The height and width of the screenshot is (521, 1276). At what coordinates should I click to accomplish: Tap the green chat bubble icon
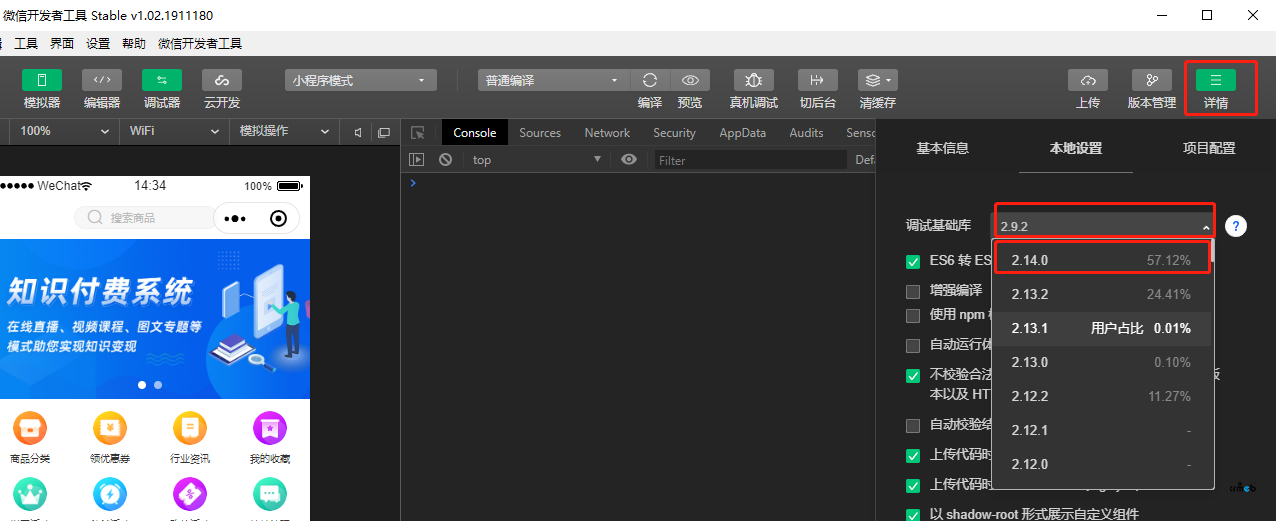pyautogui.click(x=270, y=495)
